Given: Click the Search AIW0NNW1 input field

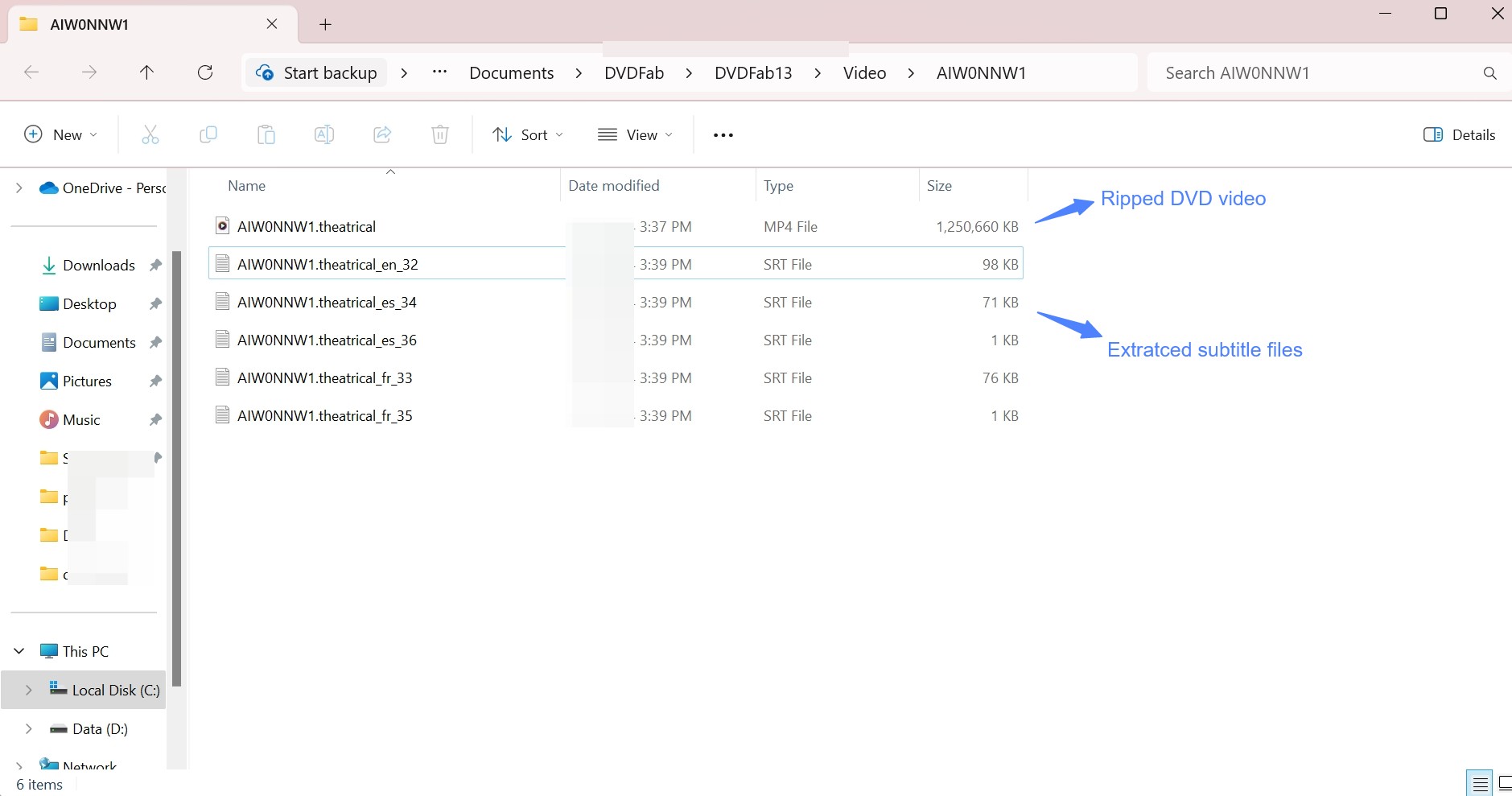Looking at the screenshot, I should [x=1316, y=72].
